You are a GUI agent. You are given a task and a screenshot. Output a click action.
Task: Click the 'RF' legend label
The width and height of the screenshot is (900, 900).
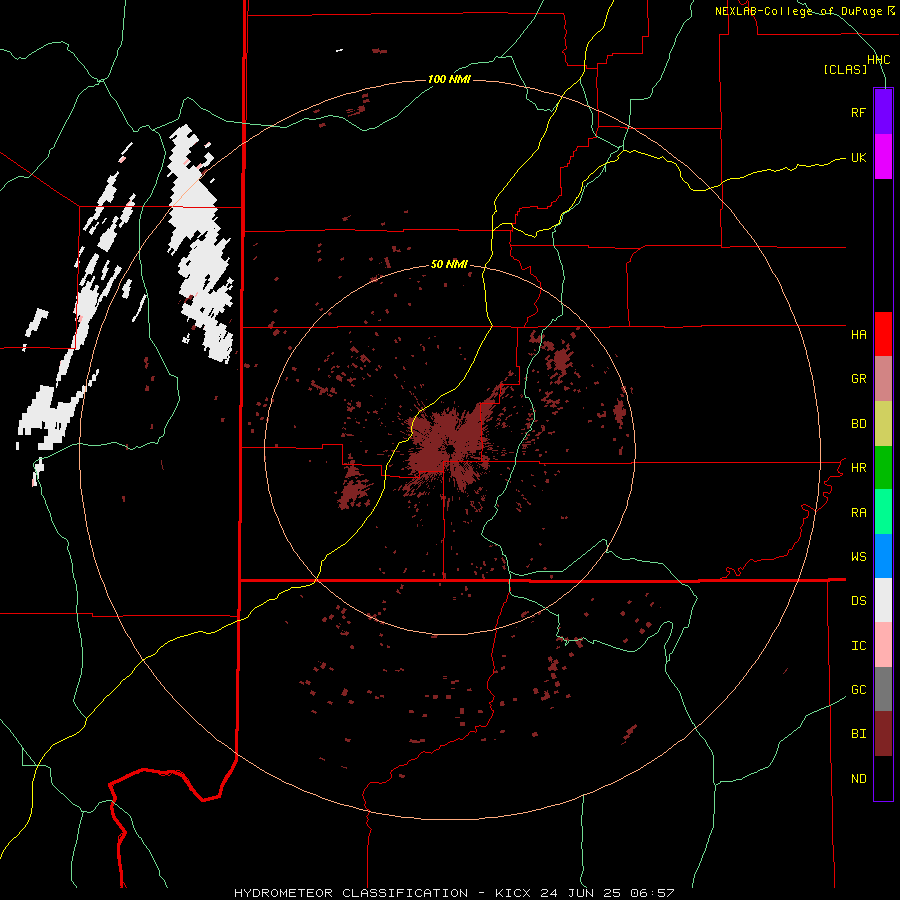coord(858,112)
